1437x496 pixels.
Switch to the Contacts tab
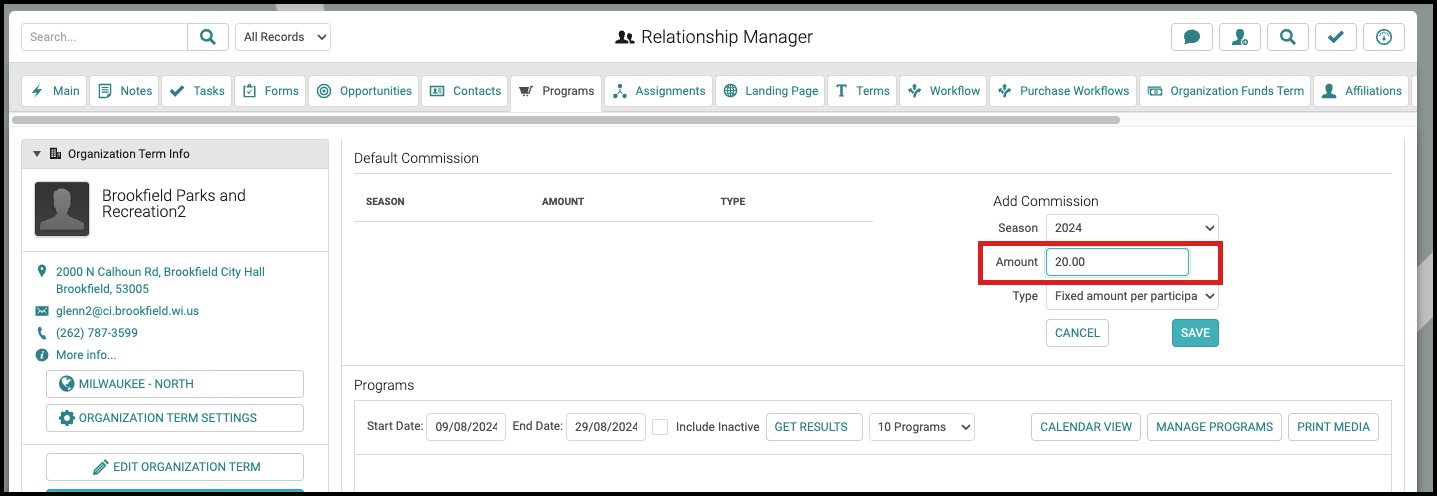pos(465,91)
